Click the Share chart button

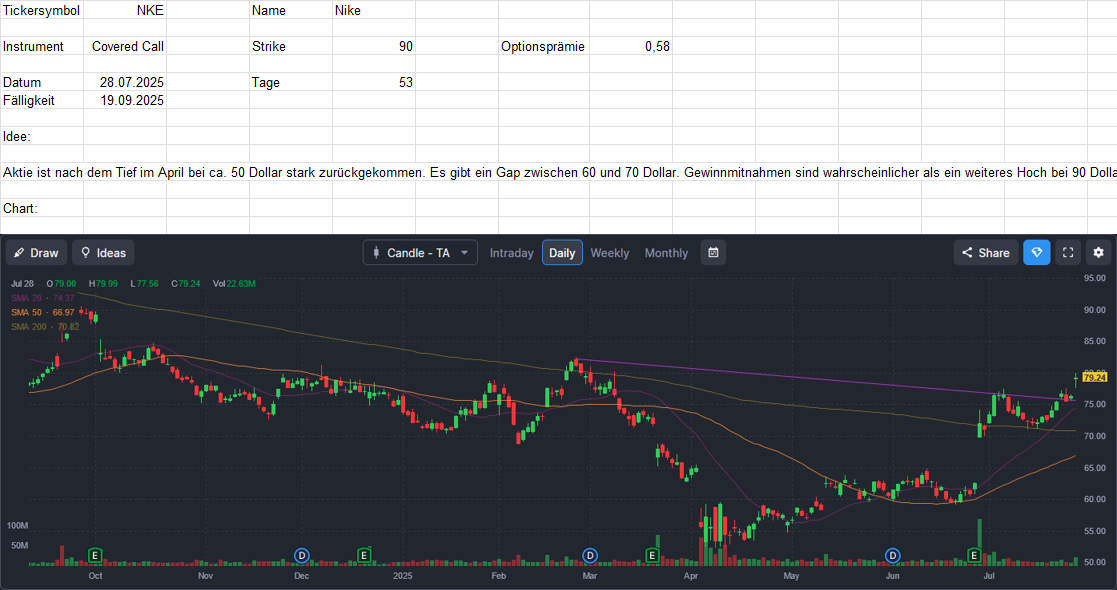[x=986, y=253]
